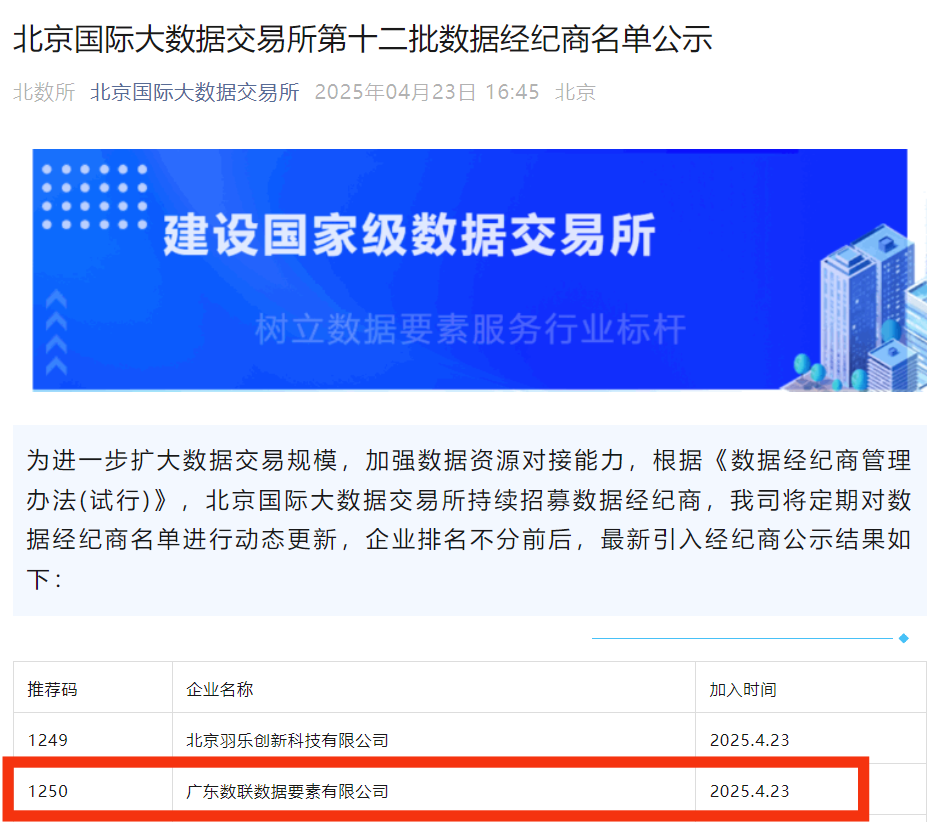Select 广东数联数据要素有限公司 in the table
This screenshot has width=934, height=822.
point(287,791)
